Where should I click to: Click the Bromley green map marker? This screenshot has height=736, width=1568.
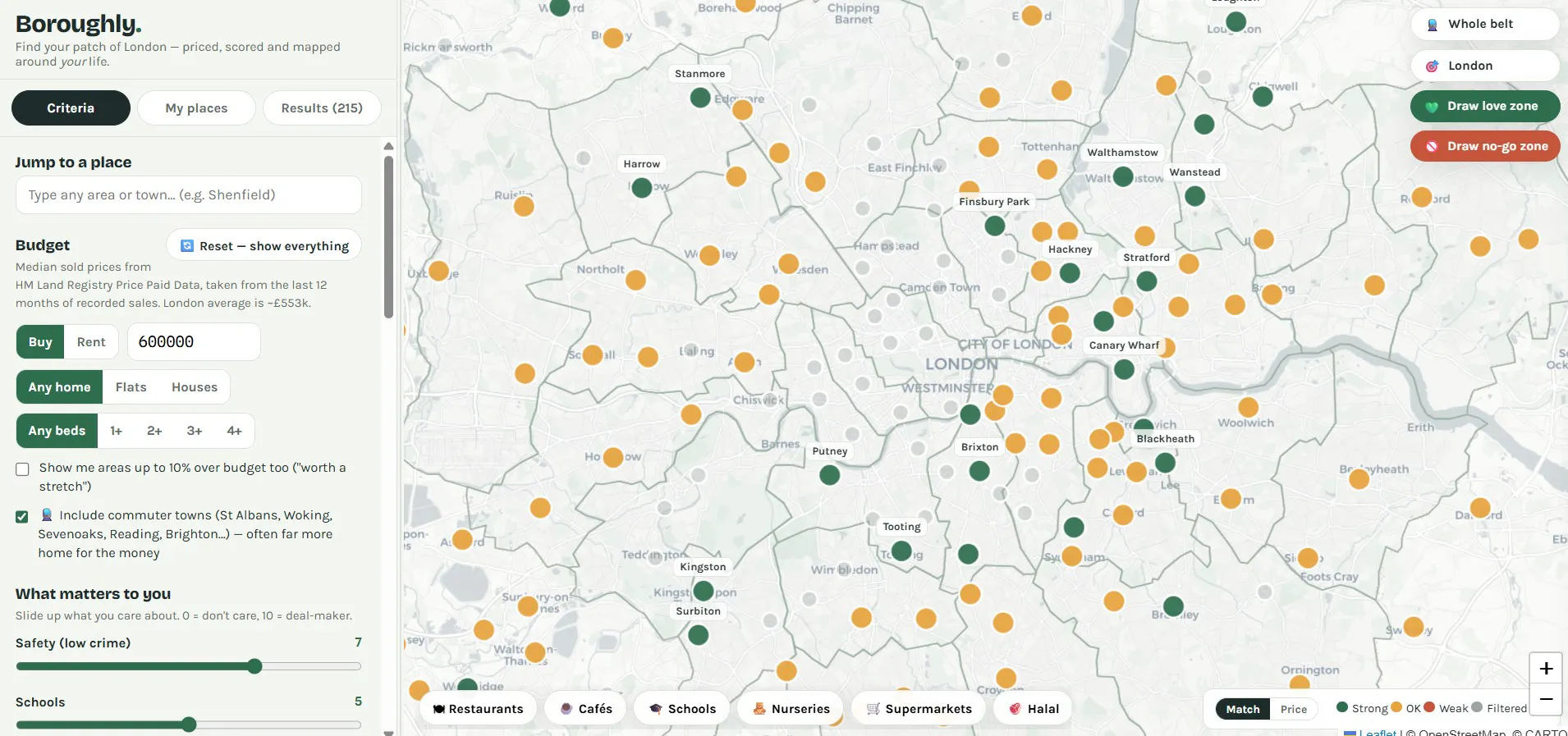click(x=1174, y=606)
